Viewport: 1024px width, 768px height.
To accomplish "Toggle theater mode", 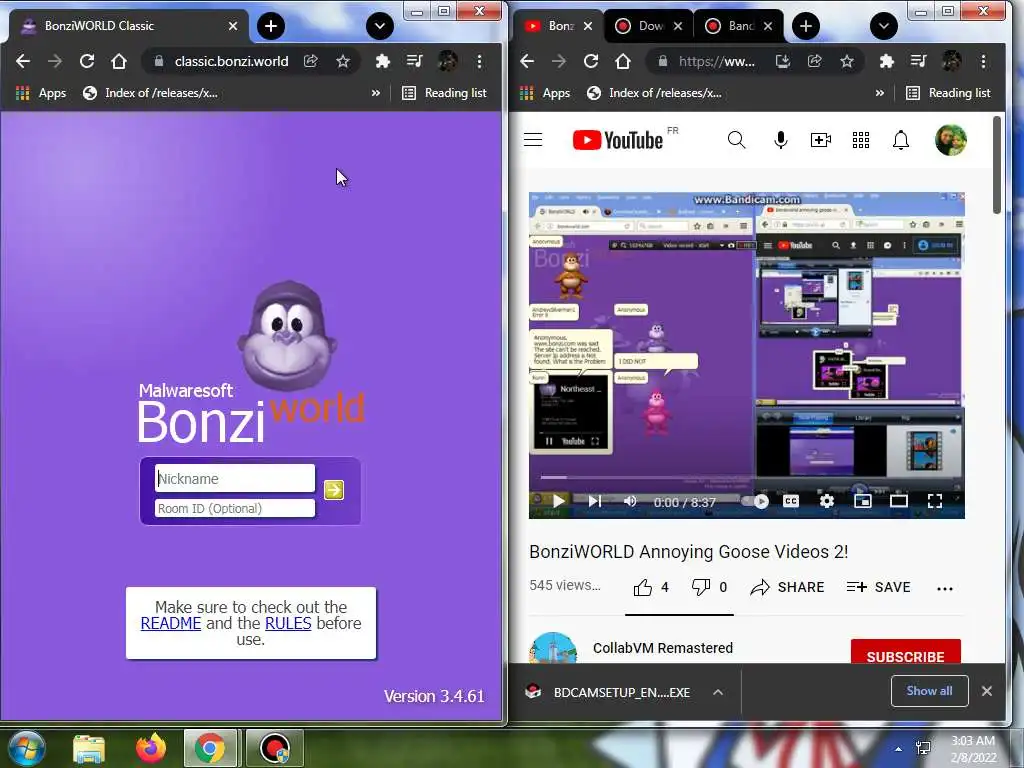I will pos(899,501).
